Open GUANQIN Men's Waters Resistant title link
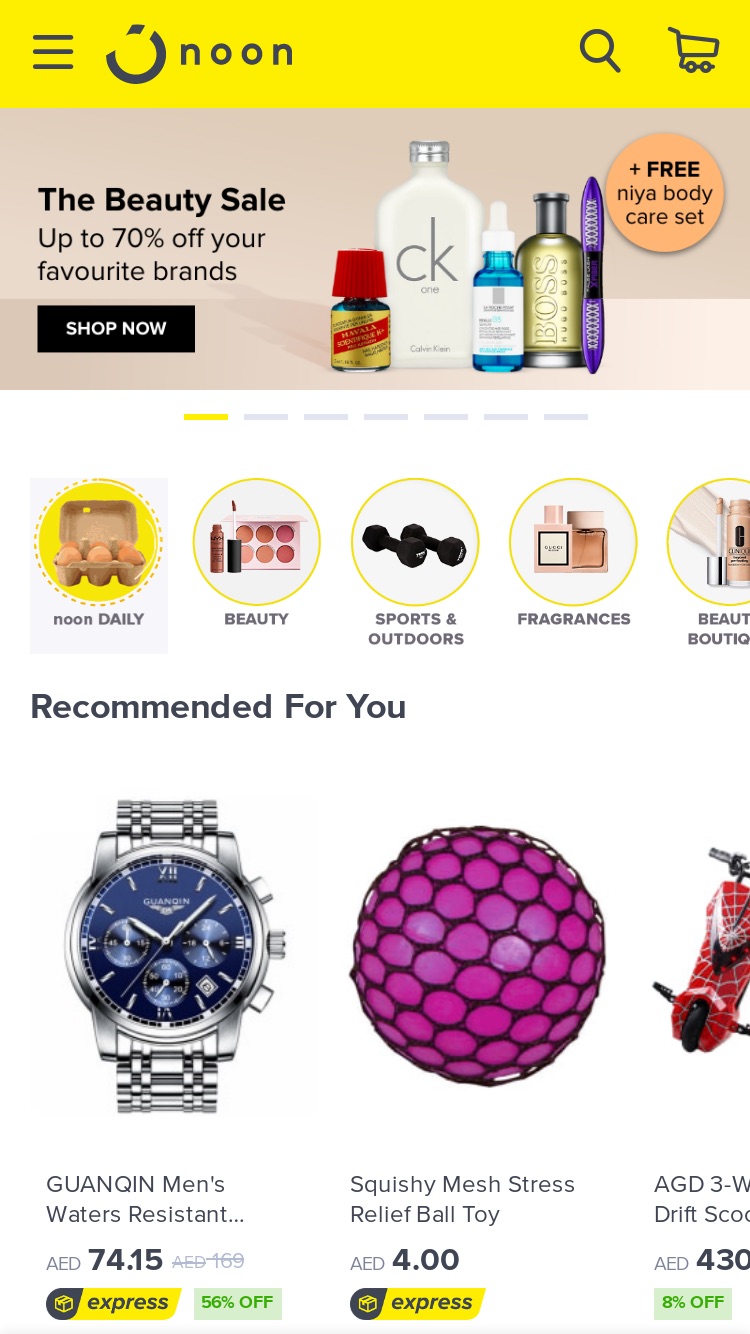The height and width of the screenshot is (1334, 750). (x=146, y=1199)
